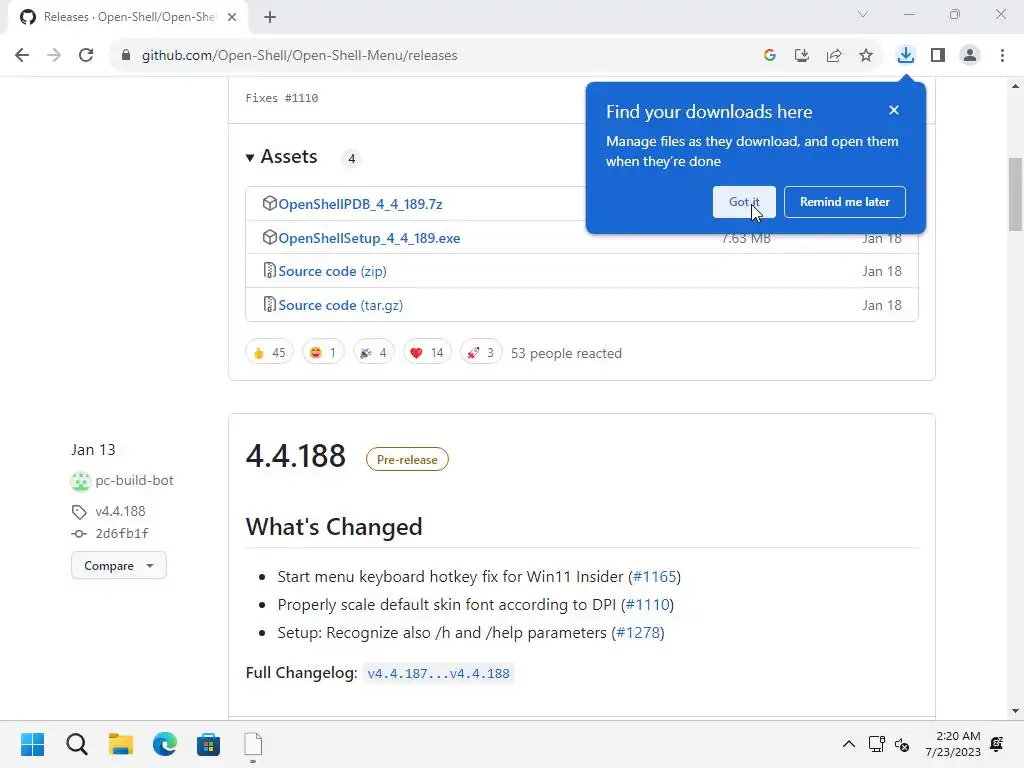The width and height of the screenshot is (1024, 768).
Task: Open issue #1165 link
Action: click(x=654, y=577)
